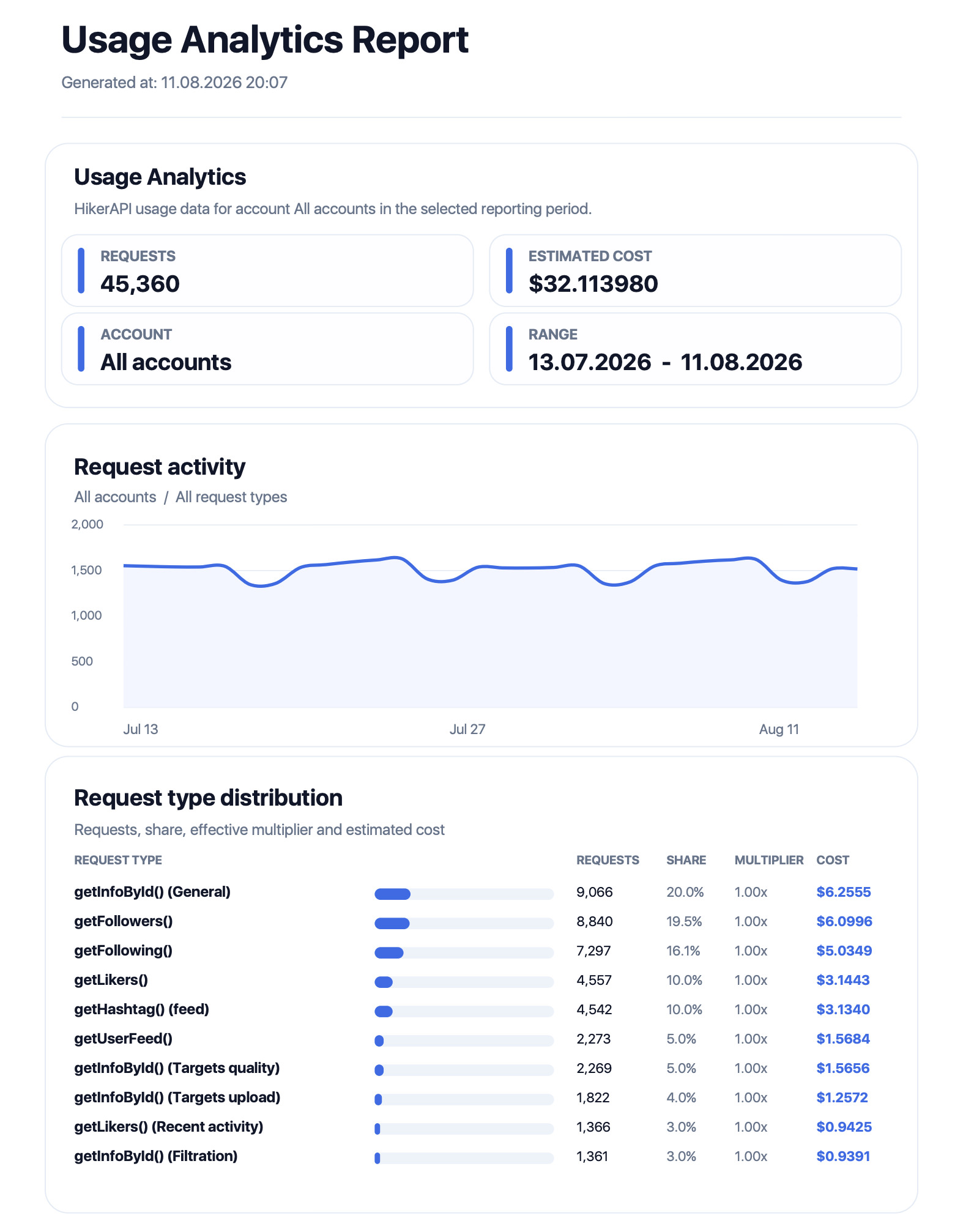The height and width of the screenshot is (1232, 963).
Task: Select the "Jul 27" x-axis date label
Action: point(467,729)
